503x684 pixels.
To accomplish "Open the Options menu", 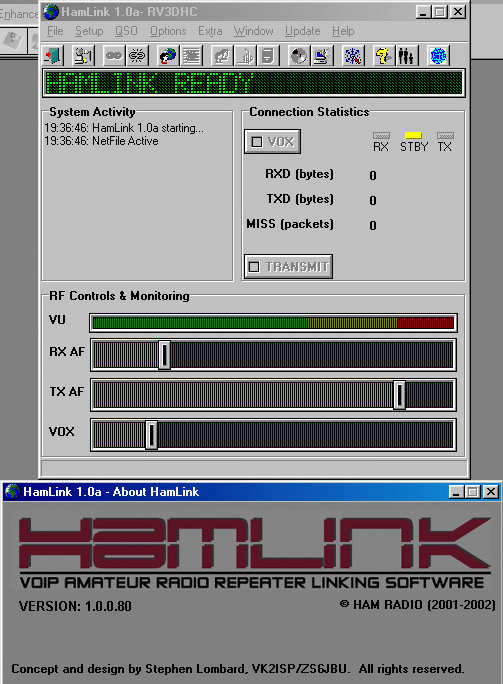I will (x=168, y=31).
